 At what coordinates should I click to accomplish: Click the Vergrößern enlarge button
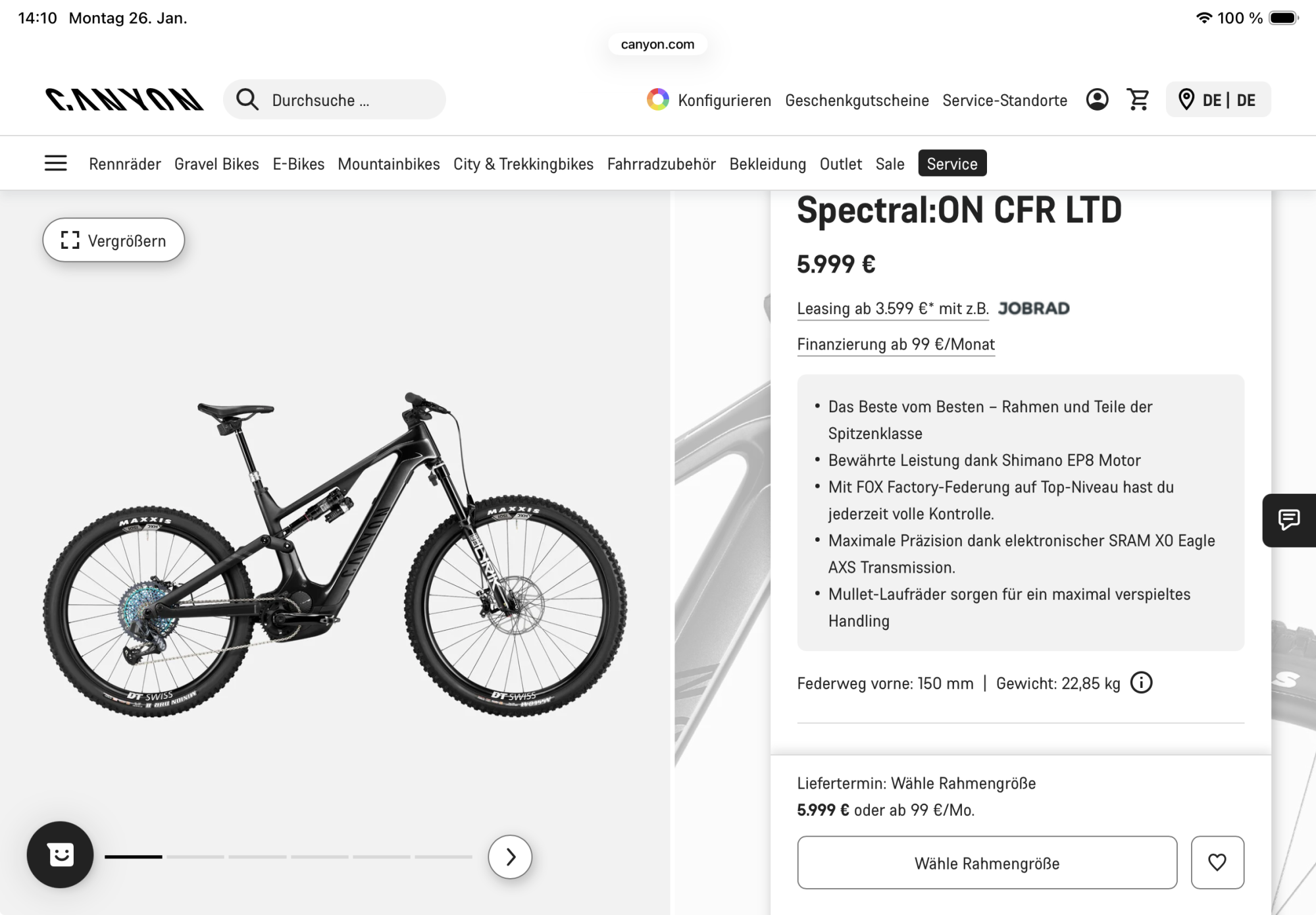point(113,240)
